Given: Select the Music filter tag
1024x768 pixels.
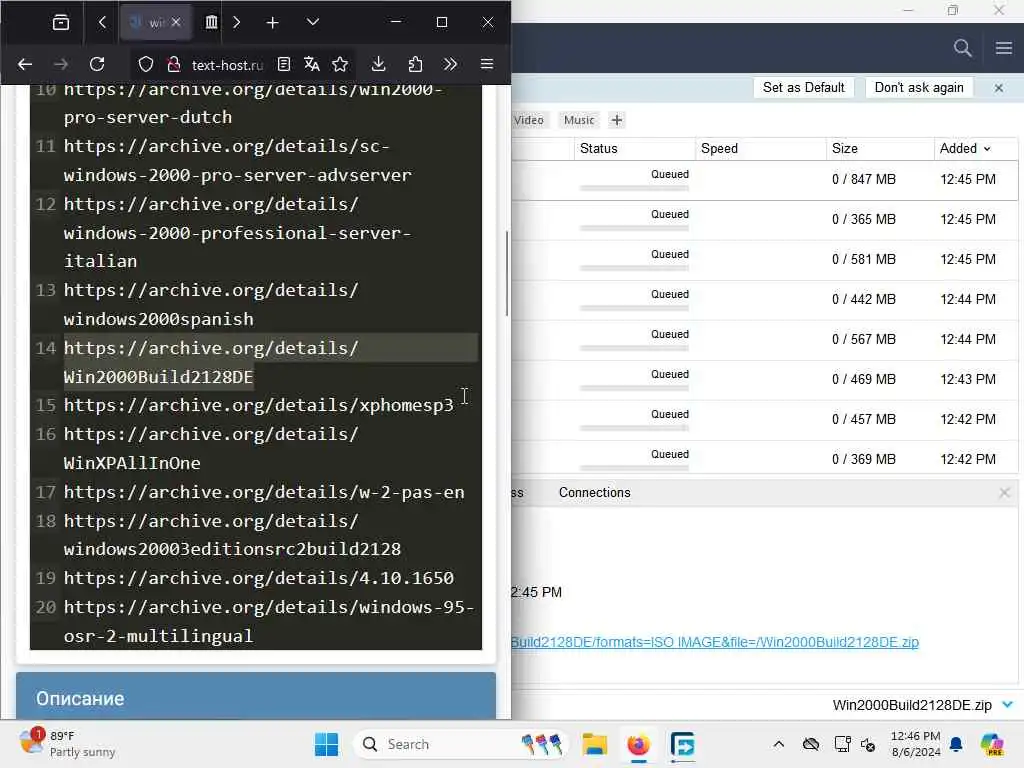Looking at the screenshot, I should coord(579,120).
